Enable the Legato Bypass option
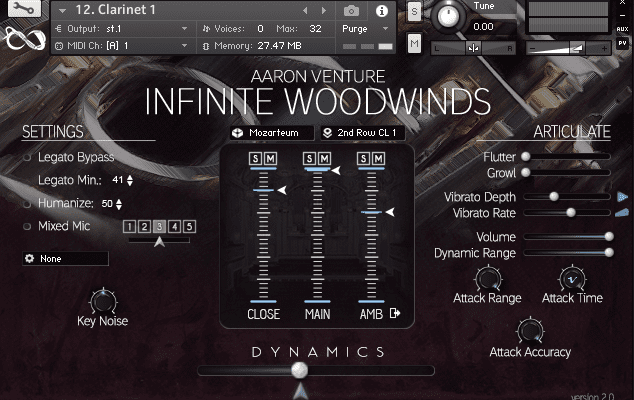Image resolution: width=634 pixels, height=400 pixels. point(27,158)
